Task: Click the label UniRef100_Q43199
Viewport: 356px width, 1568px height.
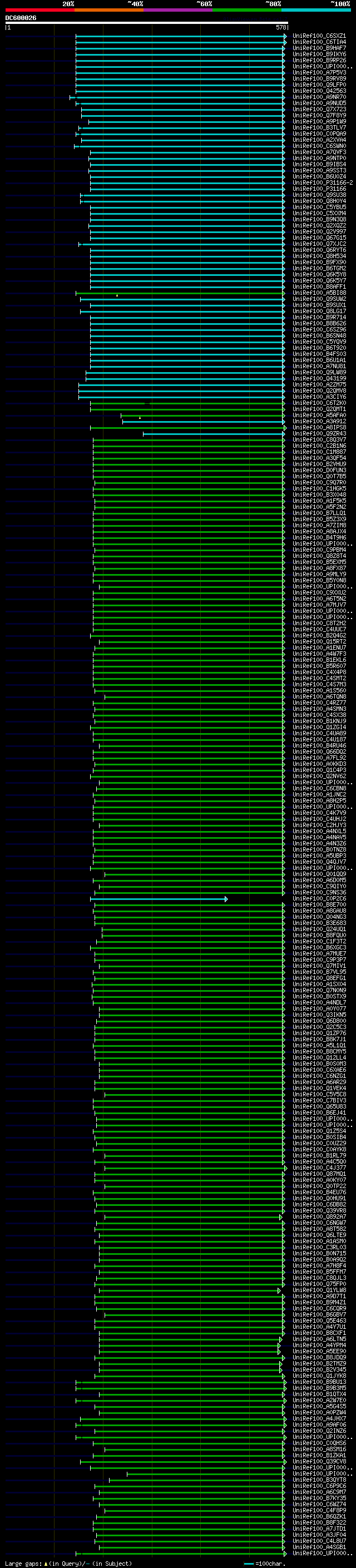Action: 319,379
